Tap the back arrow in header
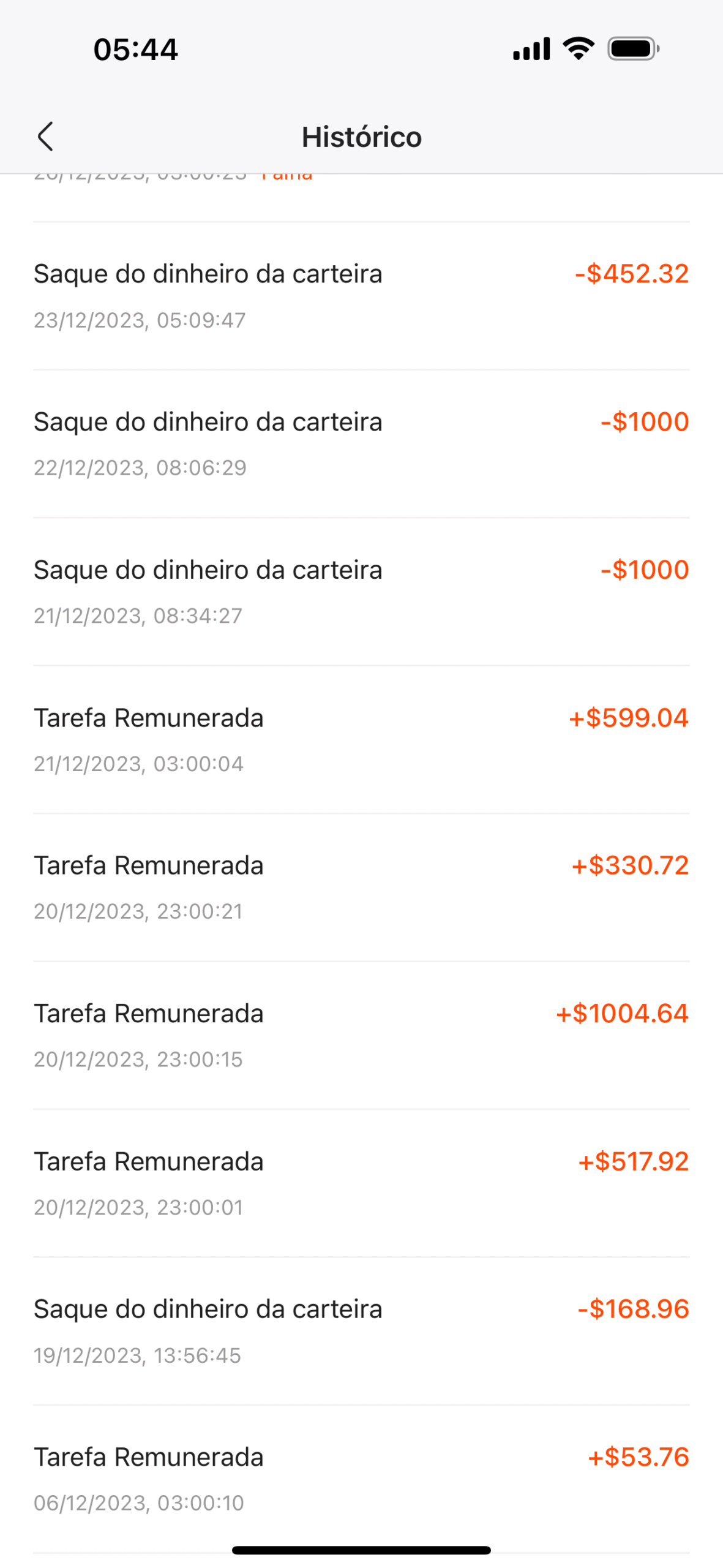Screen dimensions: 723x1568 [x=45, y=136]
